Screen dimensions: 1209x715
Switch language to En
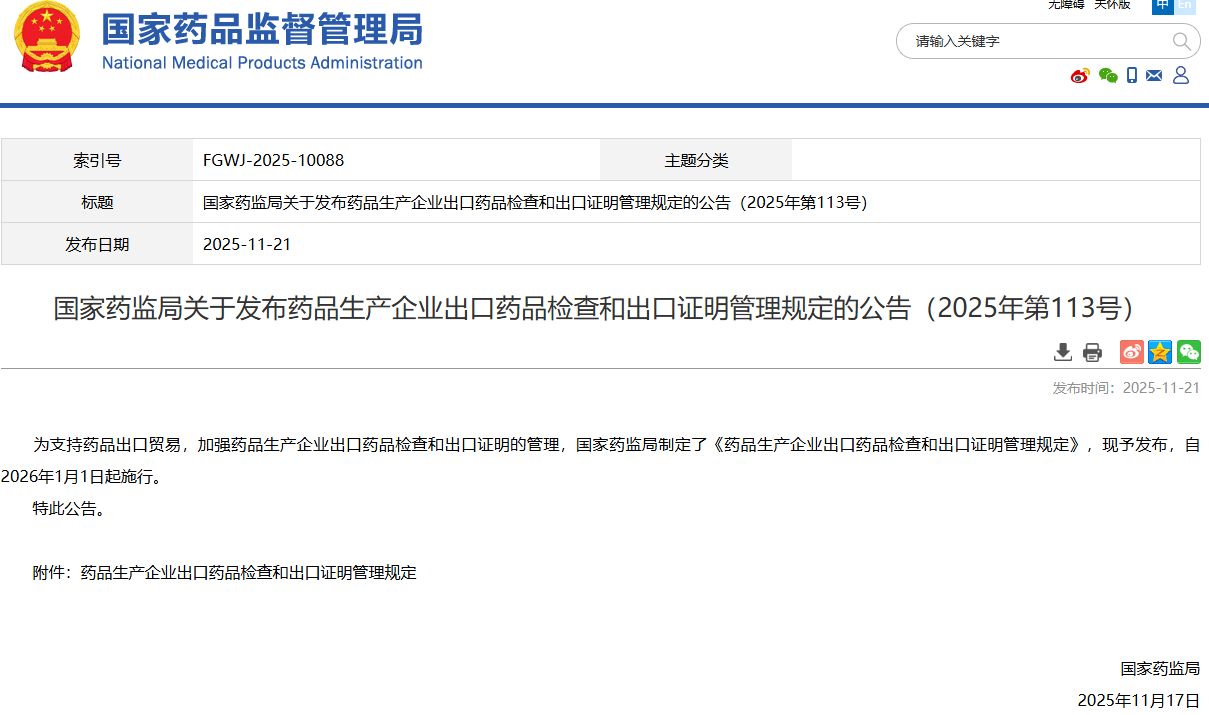pyautogui.click(x=1185, y=5)
